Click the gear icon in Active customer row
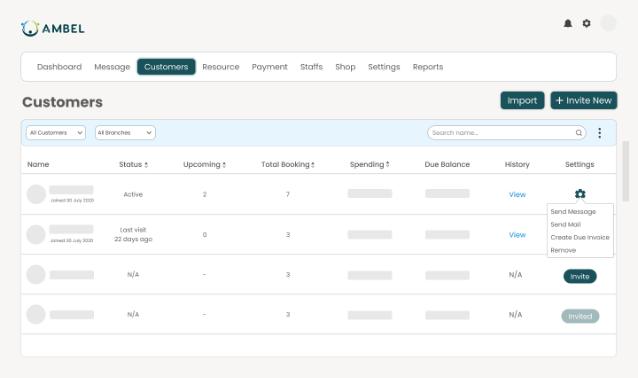This screenshot has height=378, width=638. coord(580,194)
